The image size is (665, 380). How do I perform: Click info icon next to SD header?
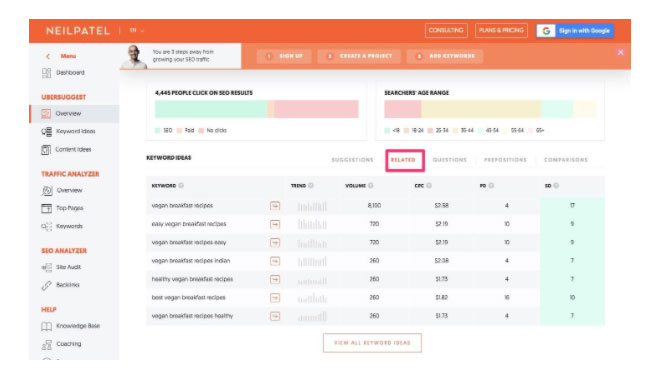(556, 185)
